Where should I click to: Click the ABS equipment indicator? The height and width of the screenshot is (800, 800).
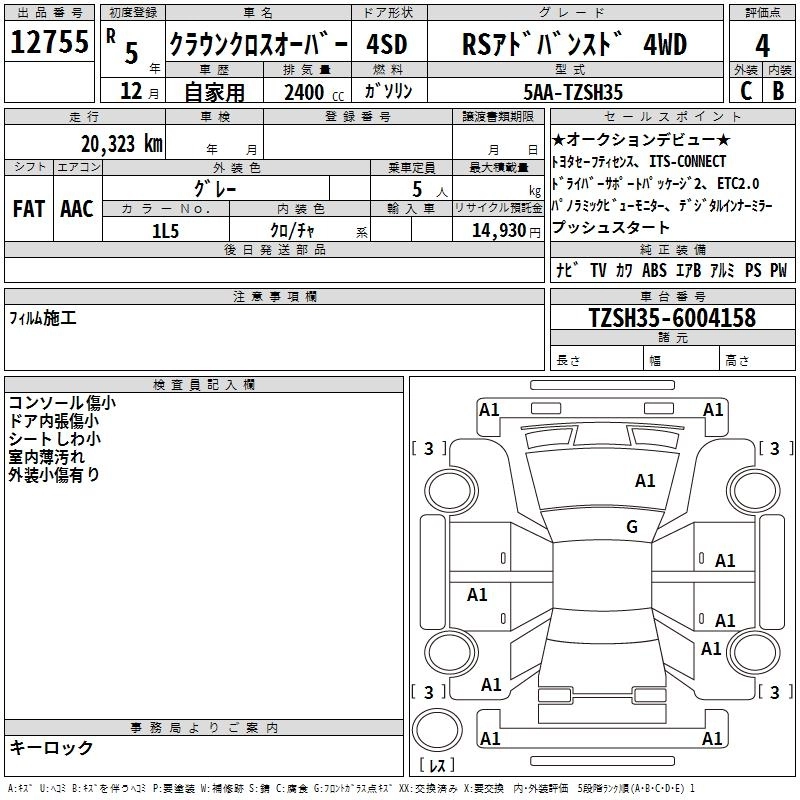coord(654,270)
